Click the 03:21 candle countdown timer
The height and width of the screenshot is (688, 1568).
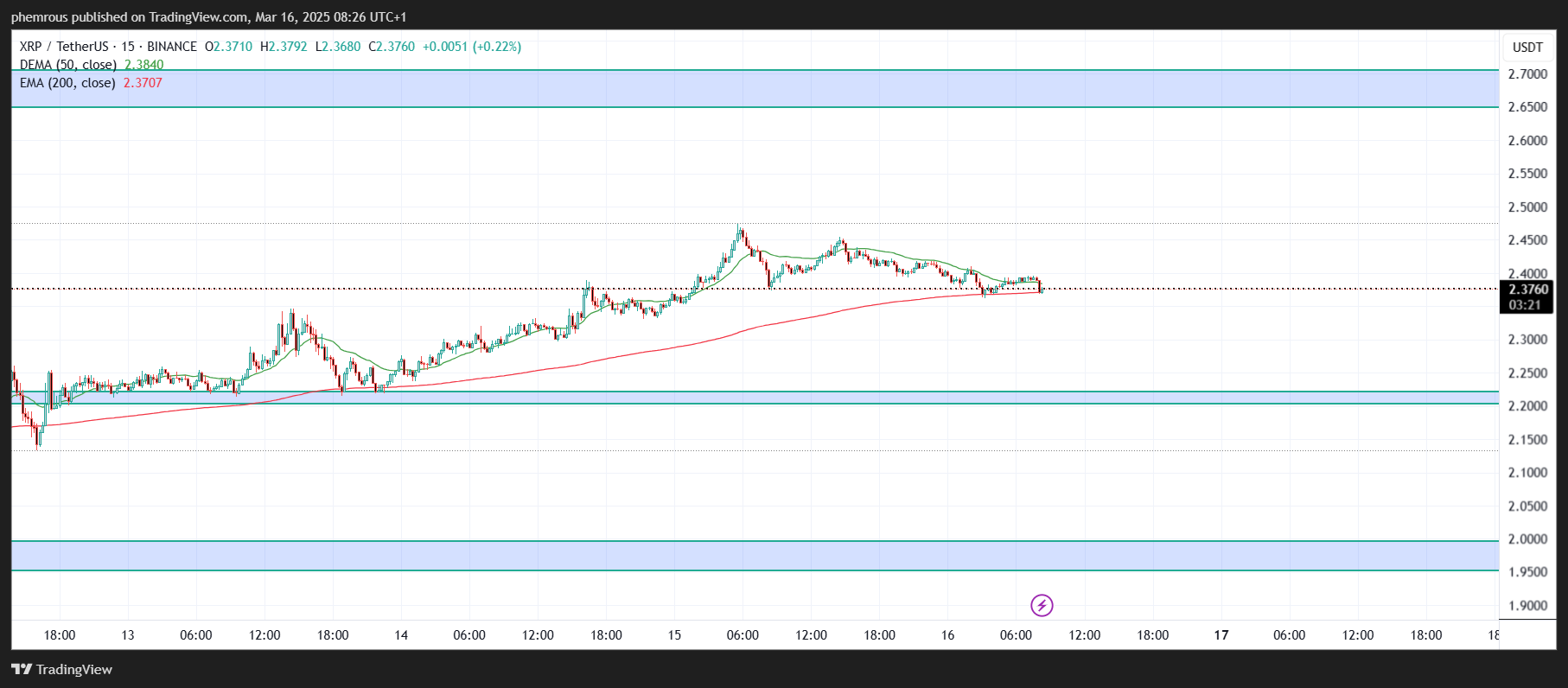[1525, 305]
